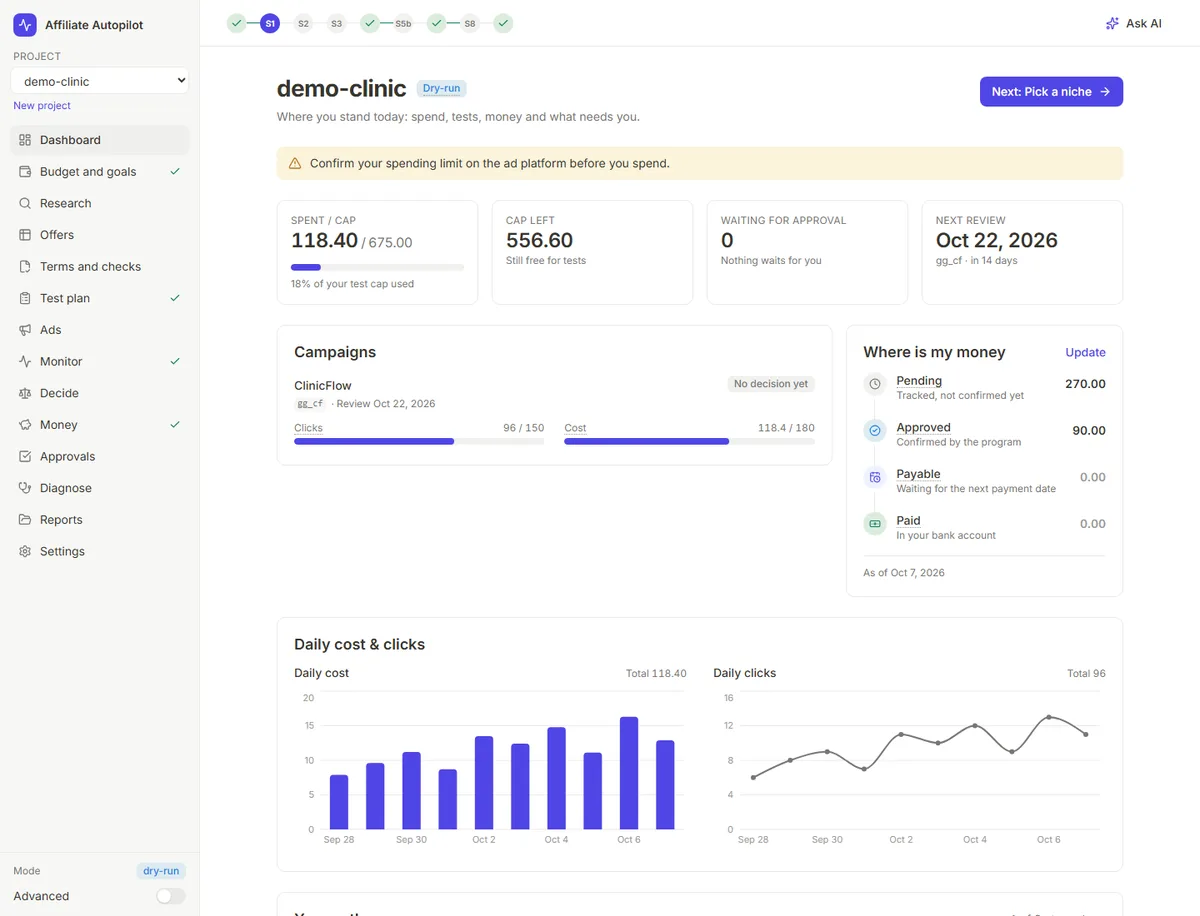Image resolution: width=1200 pixels, height=916 pixels.
Task: Click the Spent / Cap progress bar
Action: pos(377,268)
